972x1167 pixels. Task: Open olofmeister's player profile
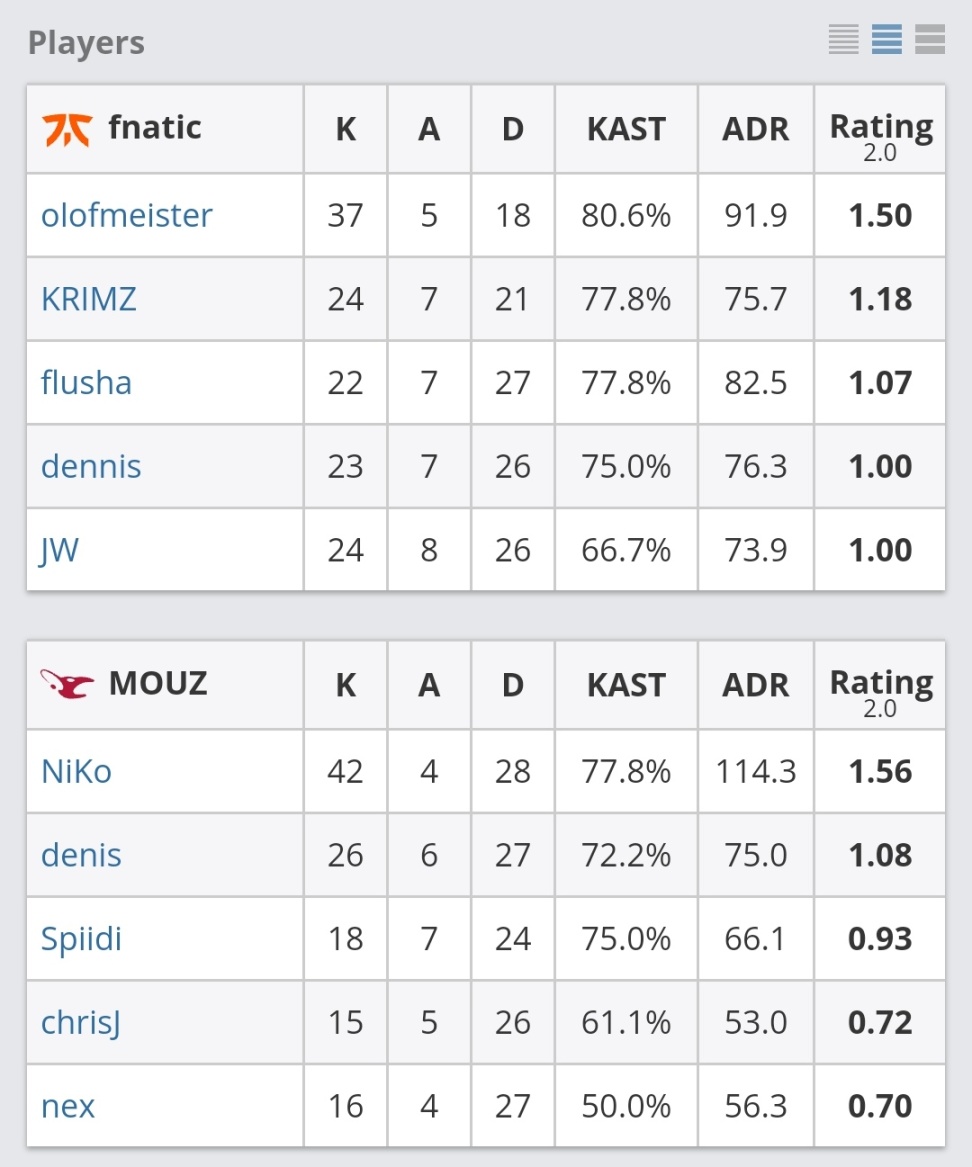pyautogui.click(x=127, y=215)
